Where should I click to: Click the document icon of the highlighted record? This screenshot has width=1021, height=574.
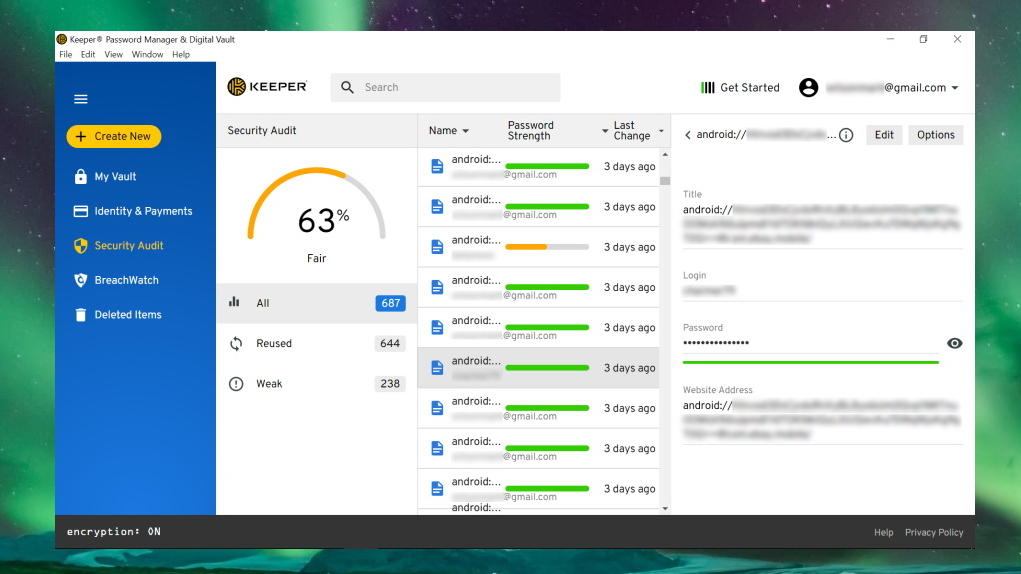tap(437, 368)
